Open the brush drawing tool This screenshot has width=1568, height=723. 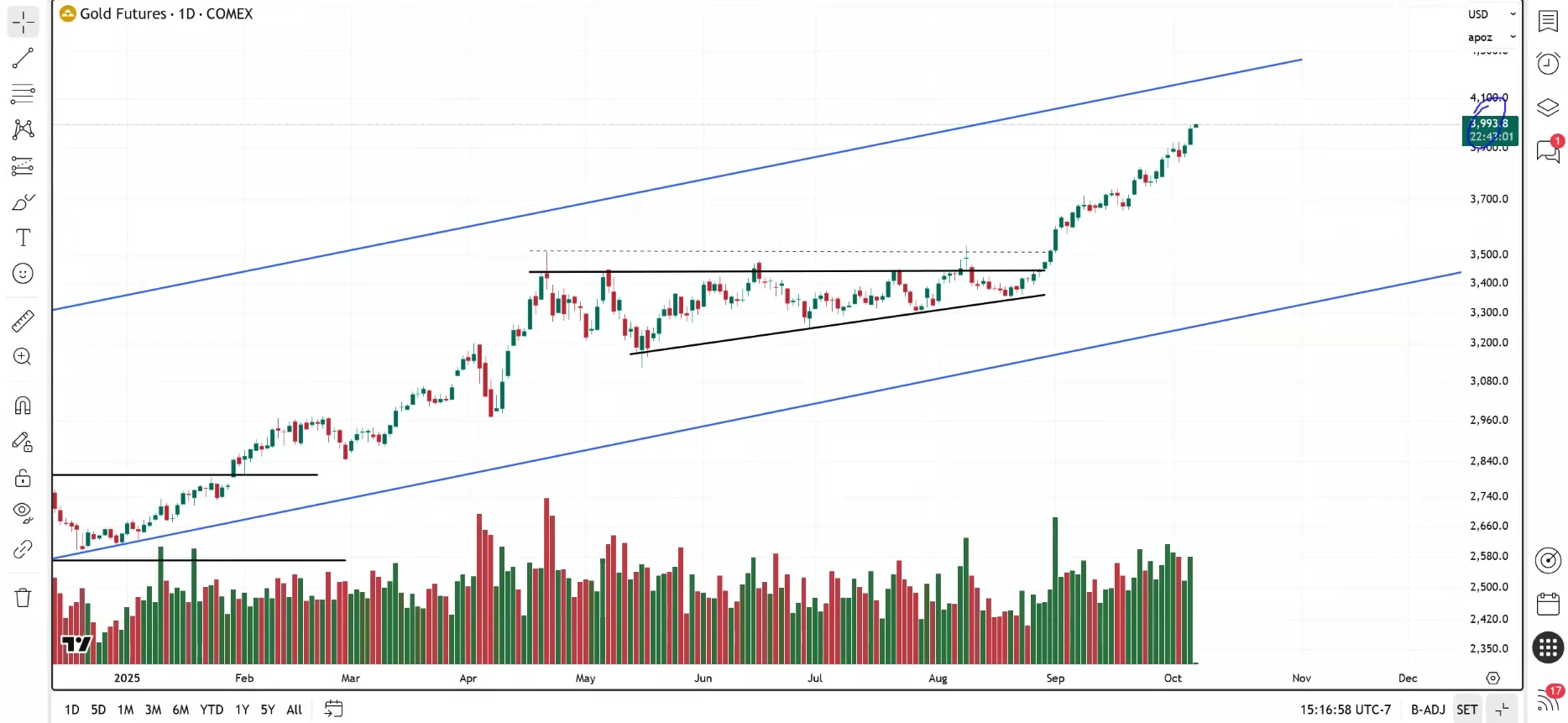(23, 202)
